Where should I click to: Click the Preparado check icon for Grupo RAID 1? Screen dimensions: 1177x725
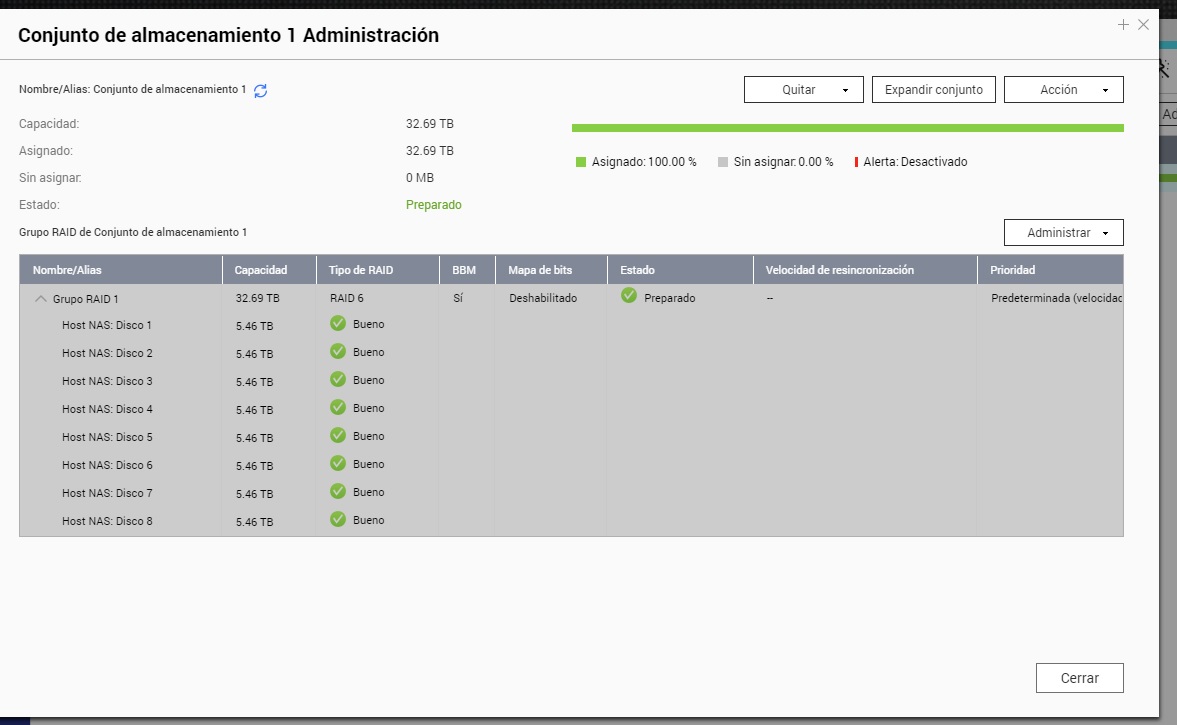pos(629,296)
